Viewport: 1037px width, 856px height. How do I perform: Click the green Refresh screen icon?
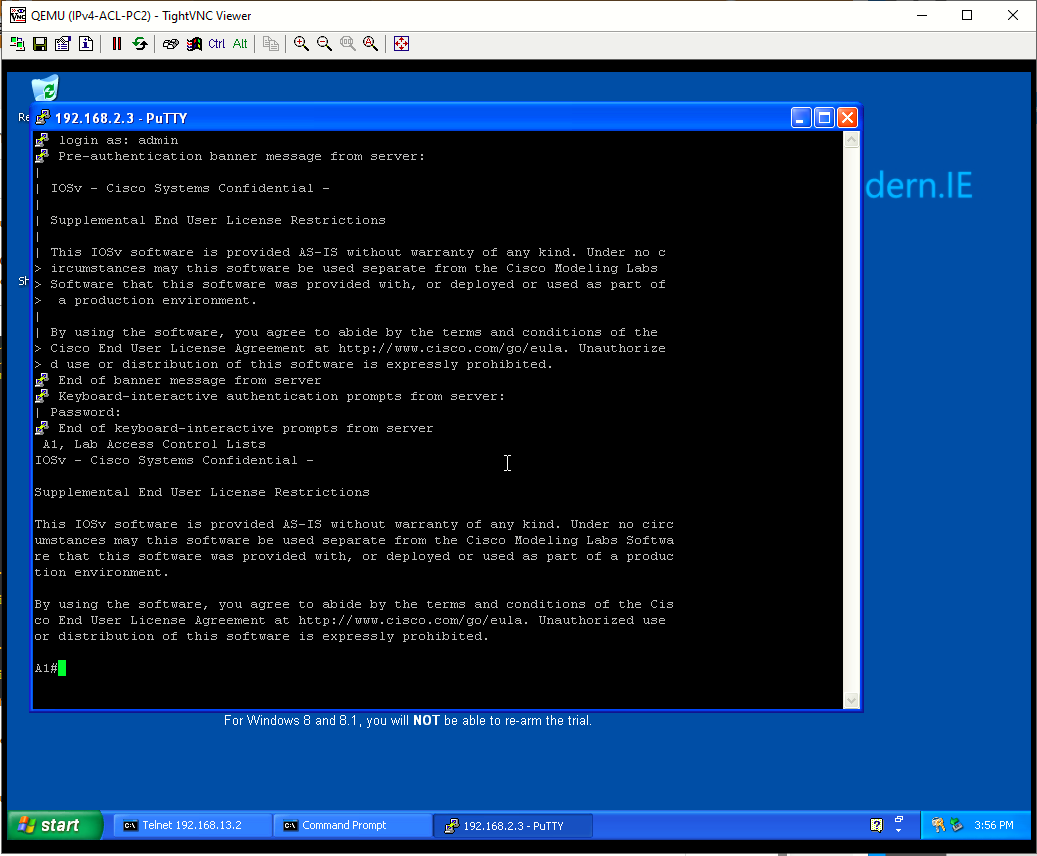140,44
